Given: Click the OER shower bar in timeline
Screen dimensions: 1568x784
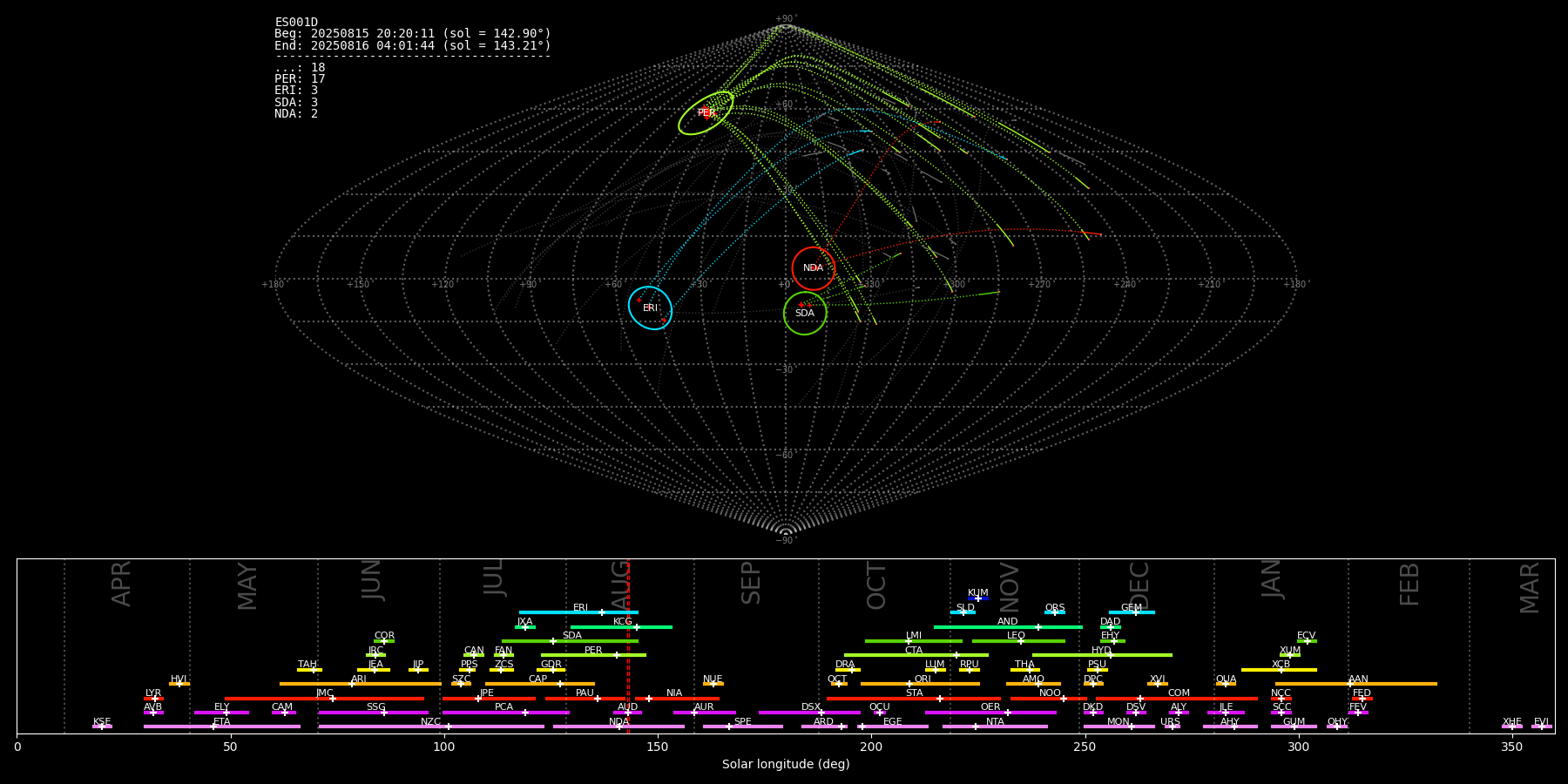Looking at the screenshot, I should click(x=990, y=713).
